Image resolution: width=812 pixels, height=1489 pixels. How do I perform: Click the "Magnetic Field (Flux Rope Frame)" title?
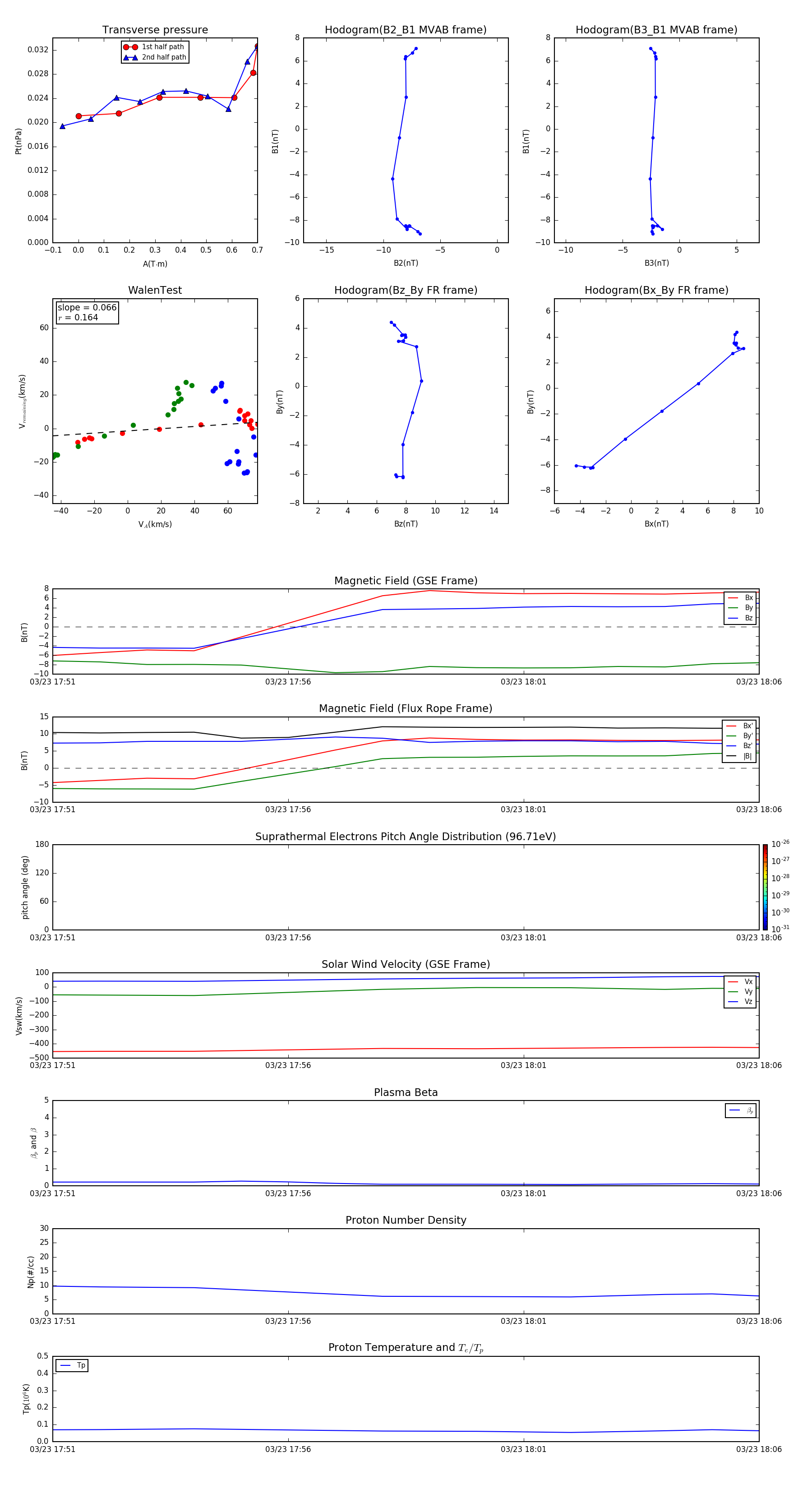406,709
